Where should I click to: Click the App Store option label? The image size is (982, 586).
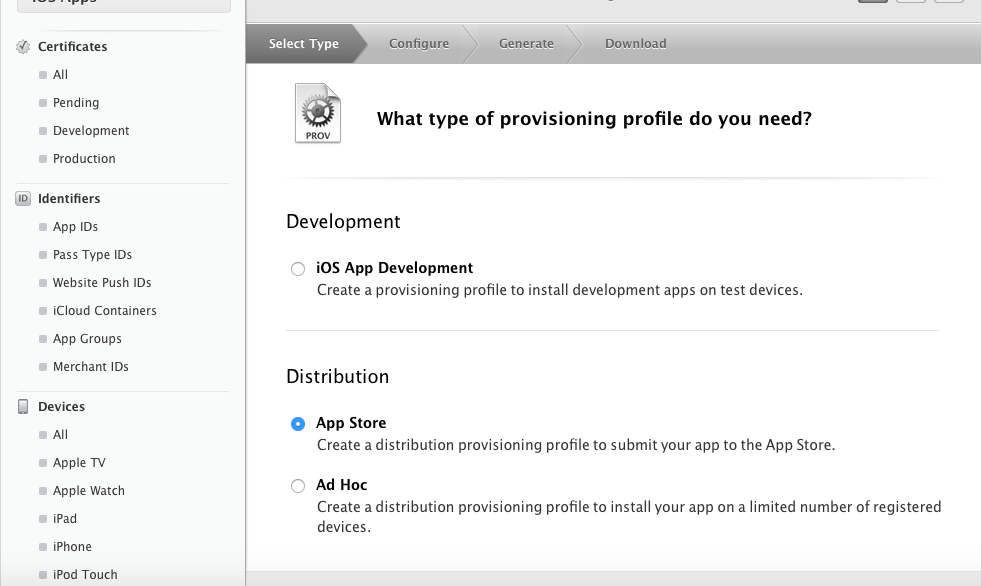[x=351, y=423]
